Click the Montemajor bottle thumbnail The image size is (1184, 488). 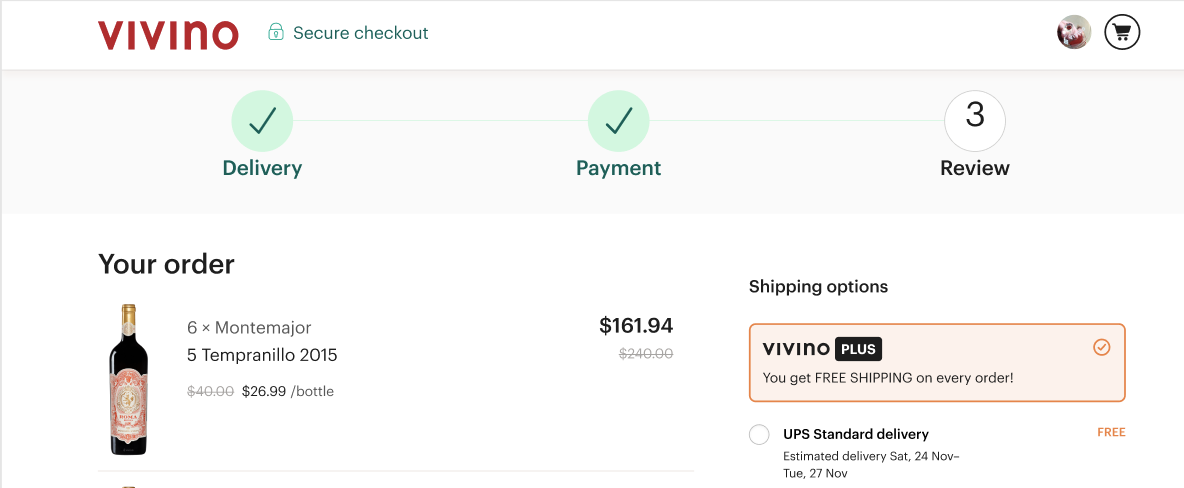[x=128, y=380]
